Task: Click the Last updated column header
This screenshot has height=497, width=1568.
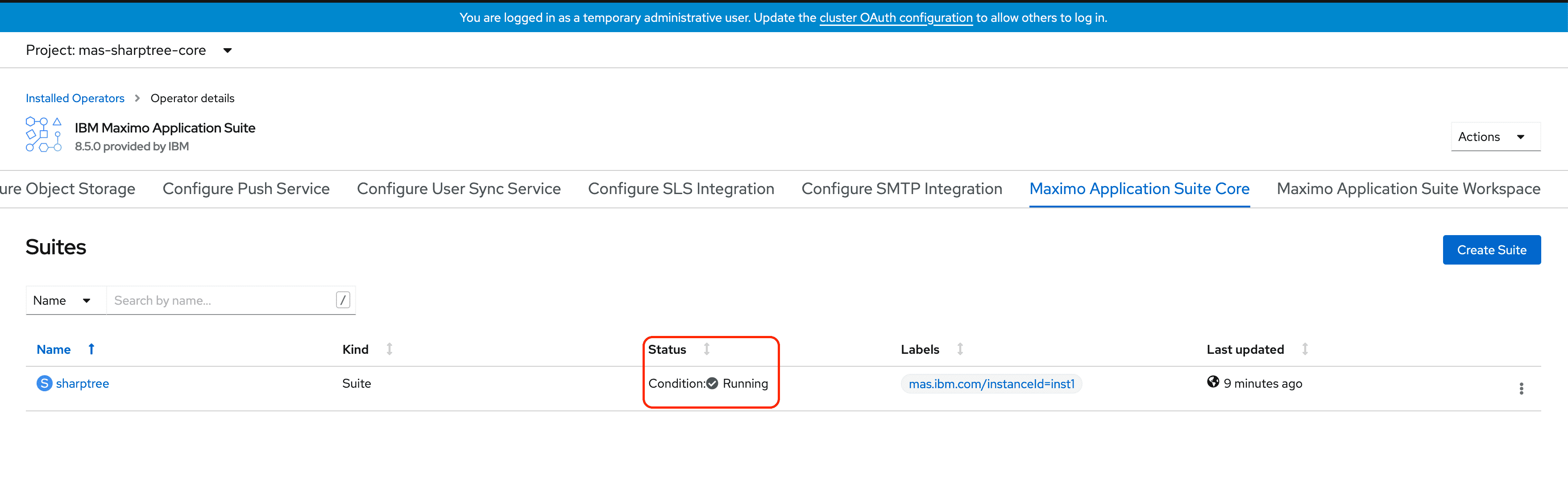Action: coord(1245,350)
